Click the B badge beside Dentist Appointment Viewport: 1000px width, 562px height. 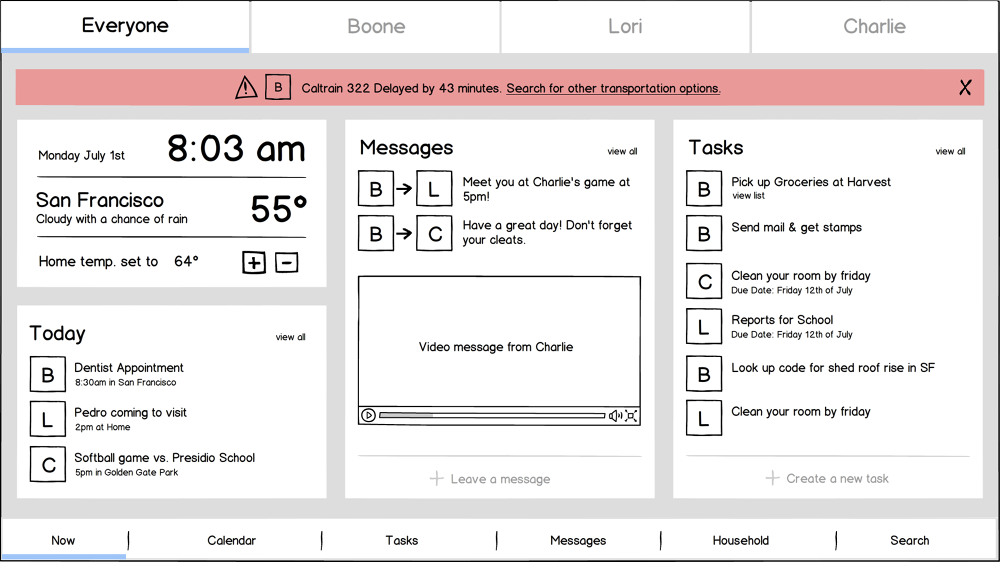pos(47,375)
